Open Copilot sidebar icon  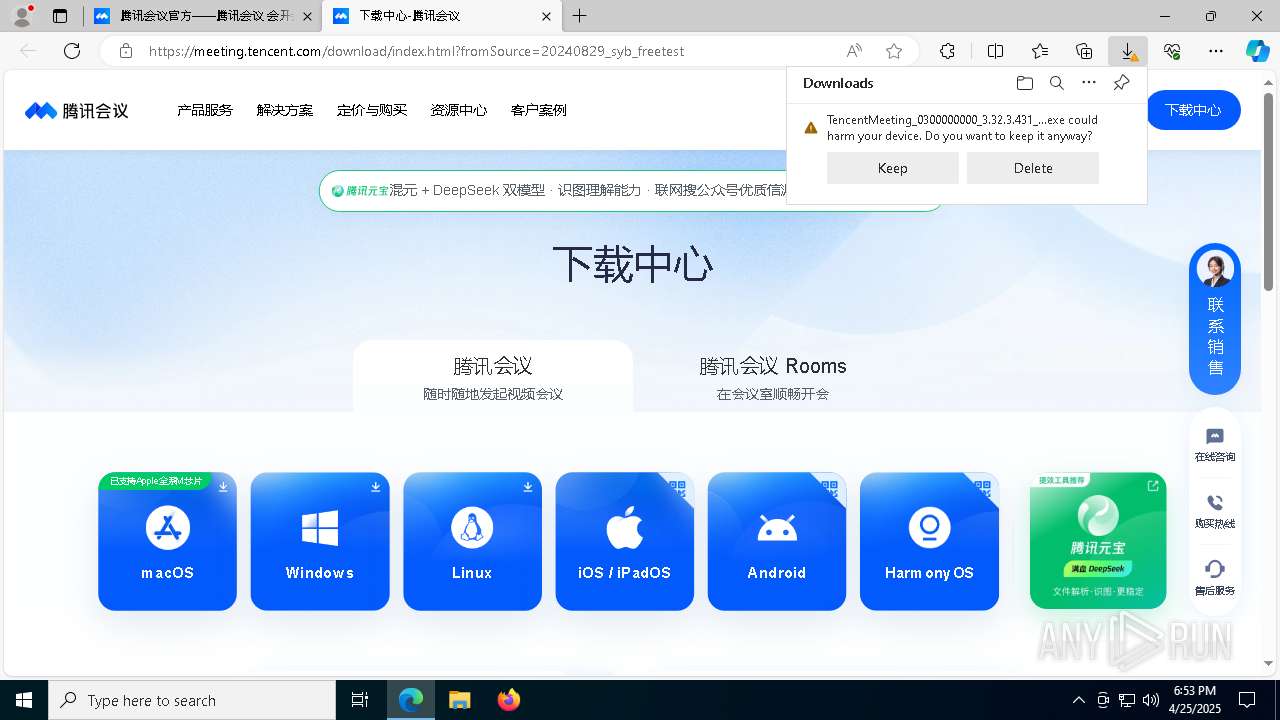coord(1257,51)
